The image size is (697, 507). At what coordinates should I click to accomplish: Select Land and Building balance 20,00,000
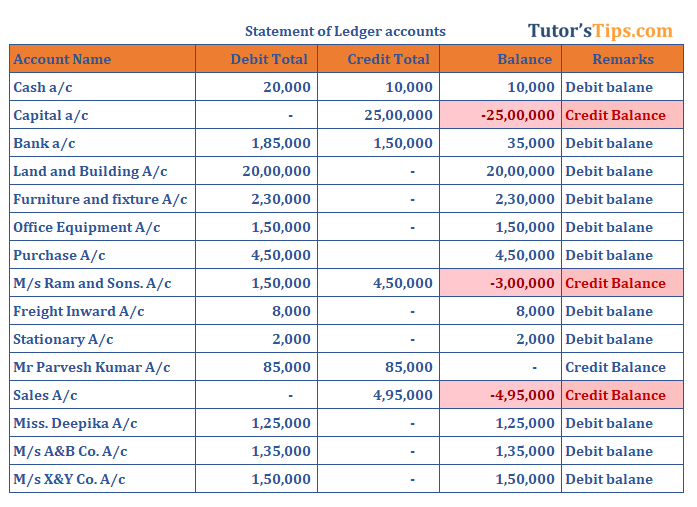coord(501,171)
